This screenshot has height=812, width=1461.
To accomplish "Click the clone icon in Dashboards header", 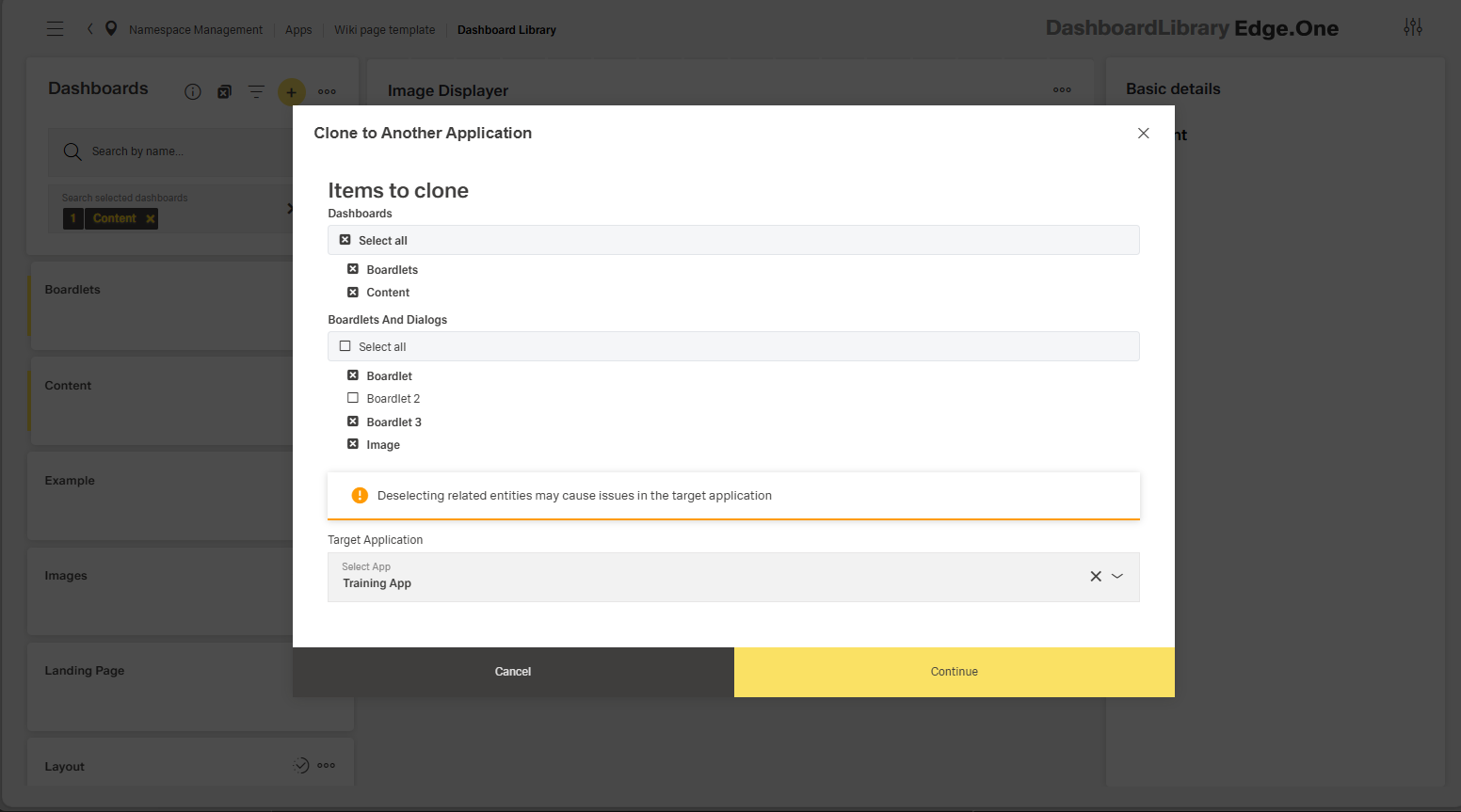I will [x=224, y=91].
